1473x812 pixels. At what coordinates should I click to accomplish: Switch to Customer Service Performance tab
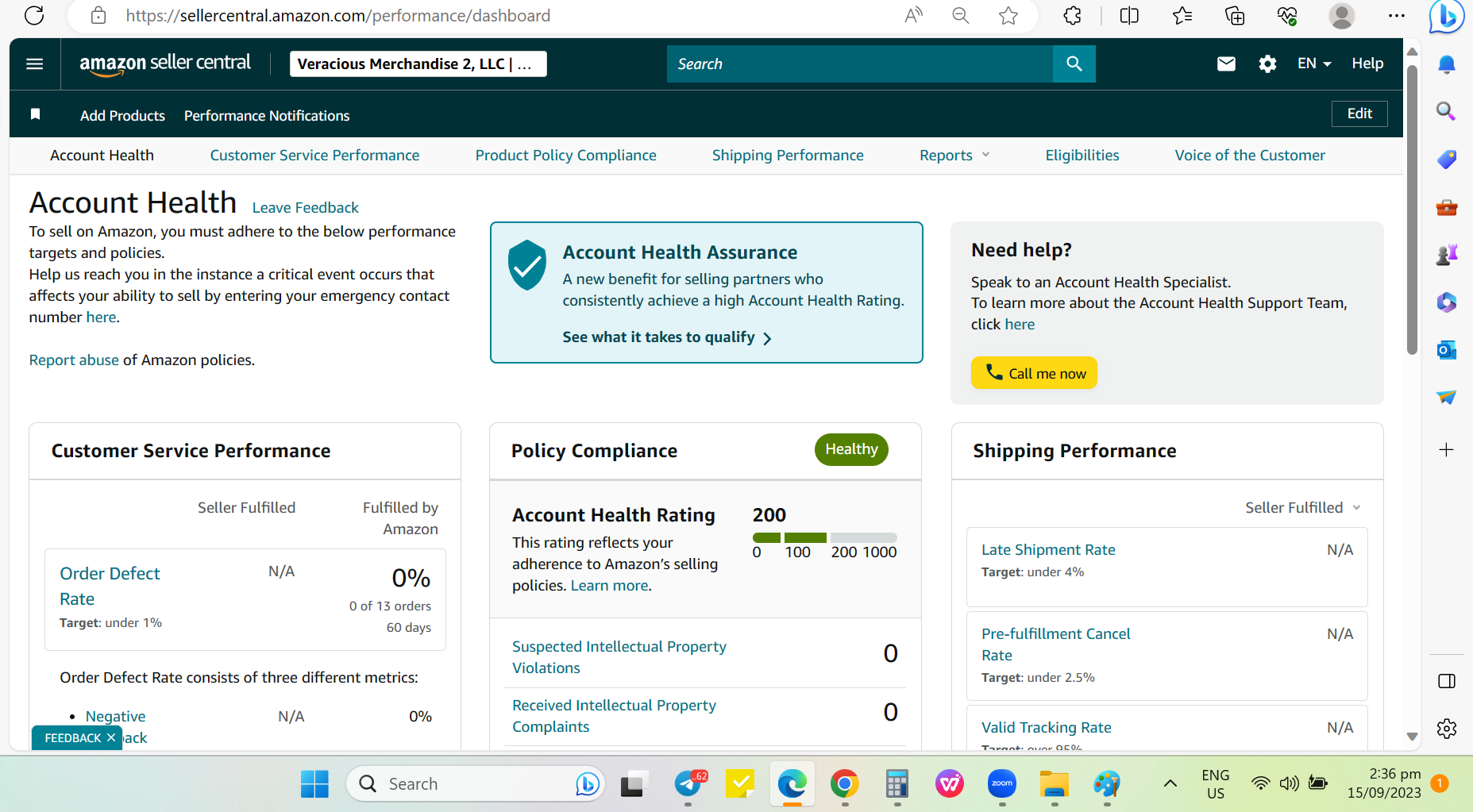pyautogui.click(x=314, y=156)
